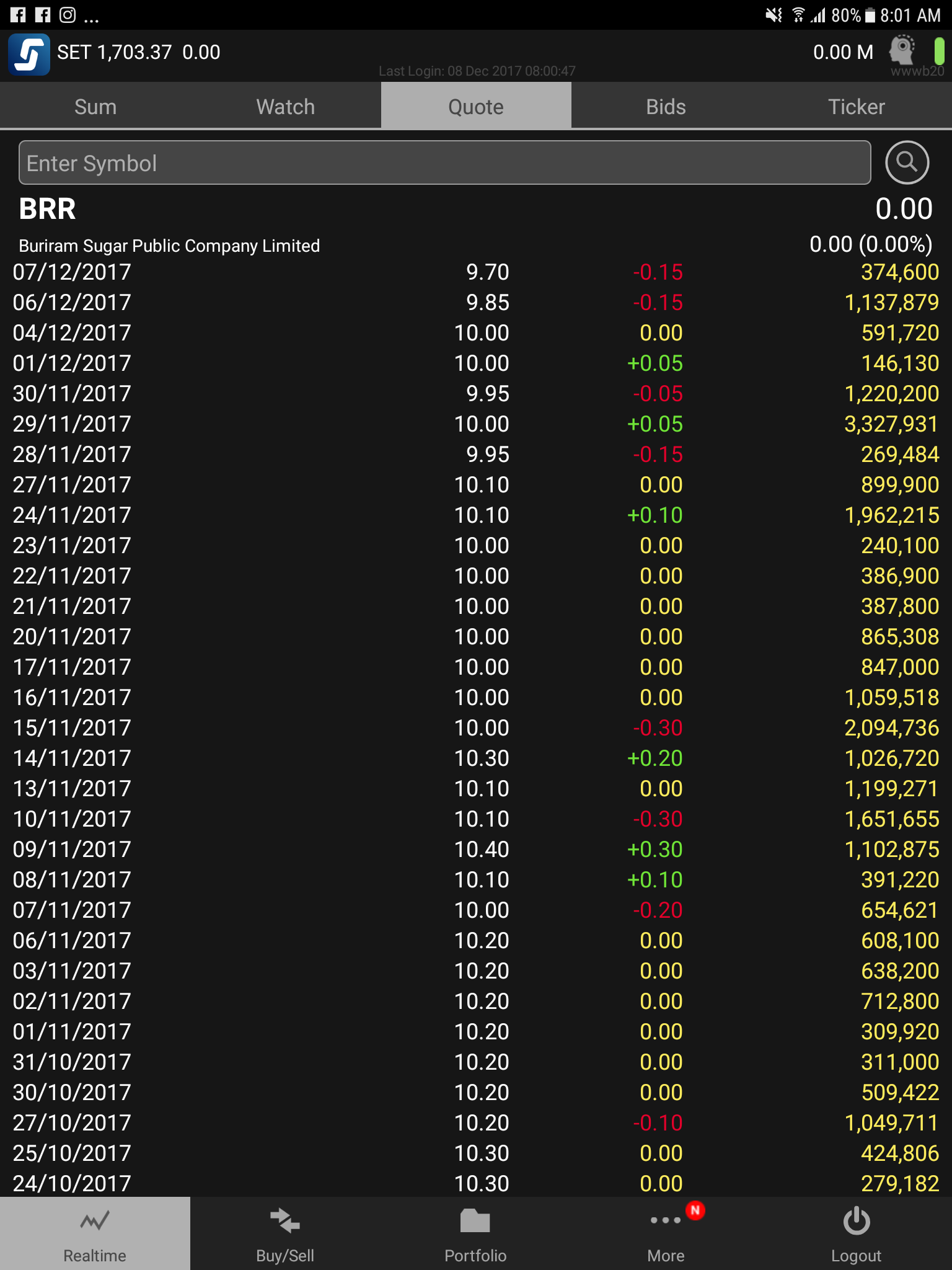Switch to the Ticker tab
Image resolution: width=952 pixels, height=1270 pixels.
click(x=857, y=107)
